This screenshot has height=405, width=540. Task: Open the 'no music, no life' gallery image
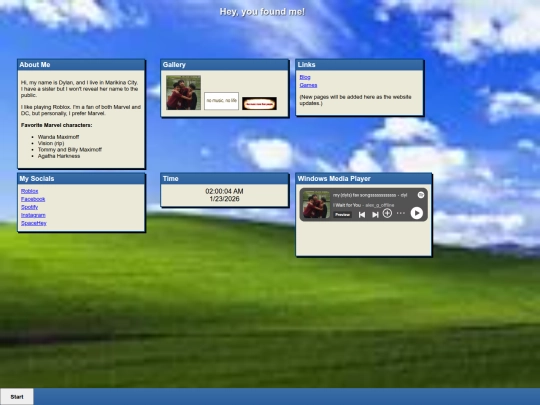(x=221, y=101)
